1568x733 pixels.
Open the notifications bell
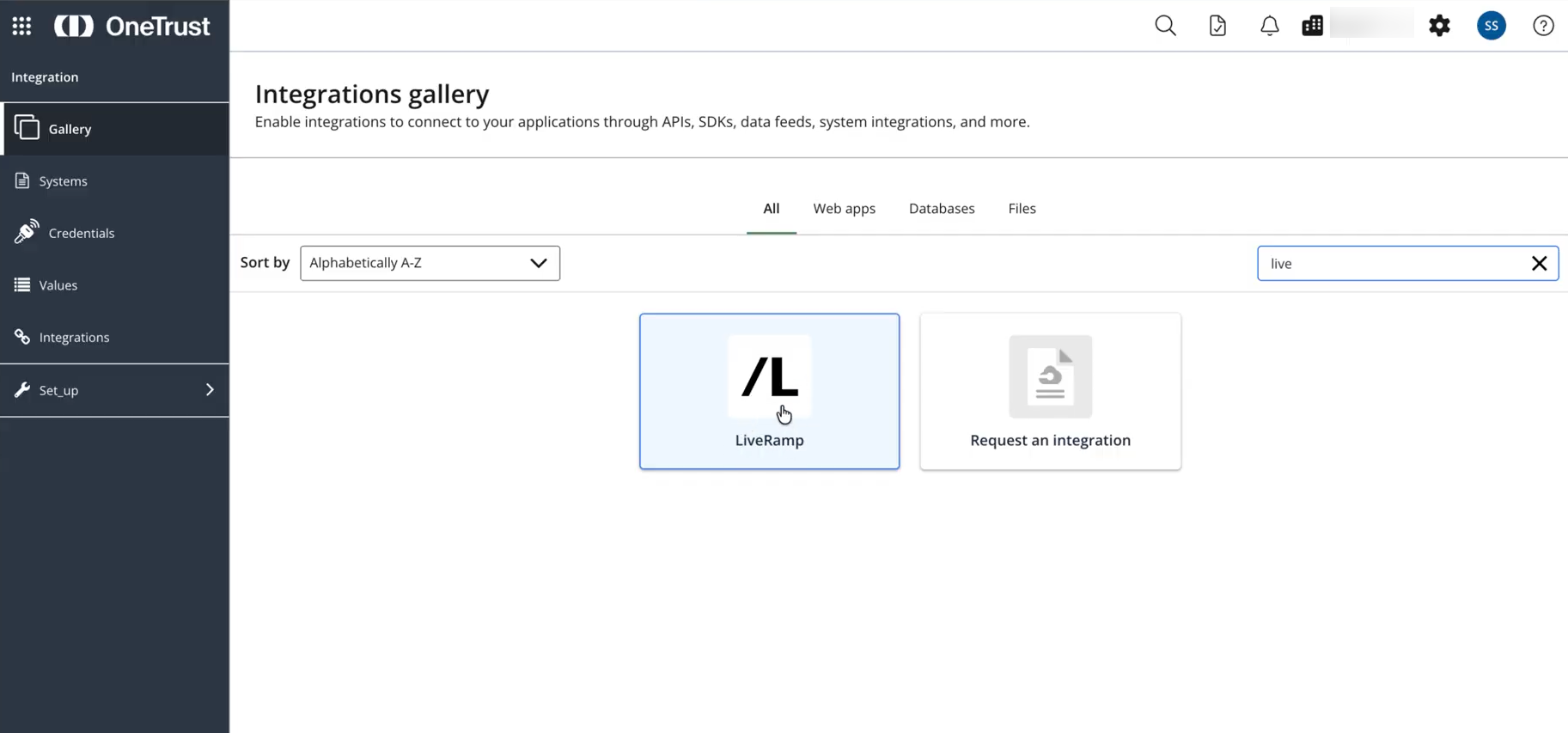click(x=1269, y=26)
